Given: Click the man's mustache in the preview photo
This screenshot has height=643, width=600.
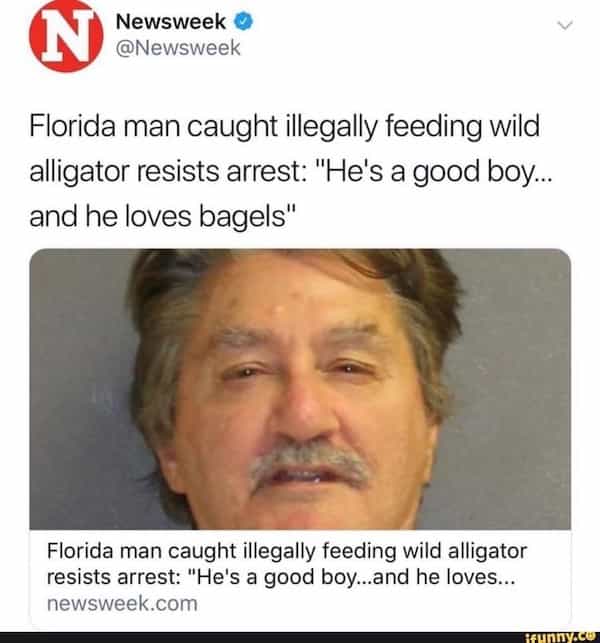Looking at the screenshot, I should pos(310,463).
